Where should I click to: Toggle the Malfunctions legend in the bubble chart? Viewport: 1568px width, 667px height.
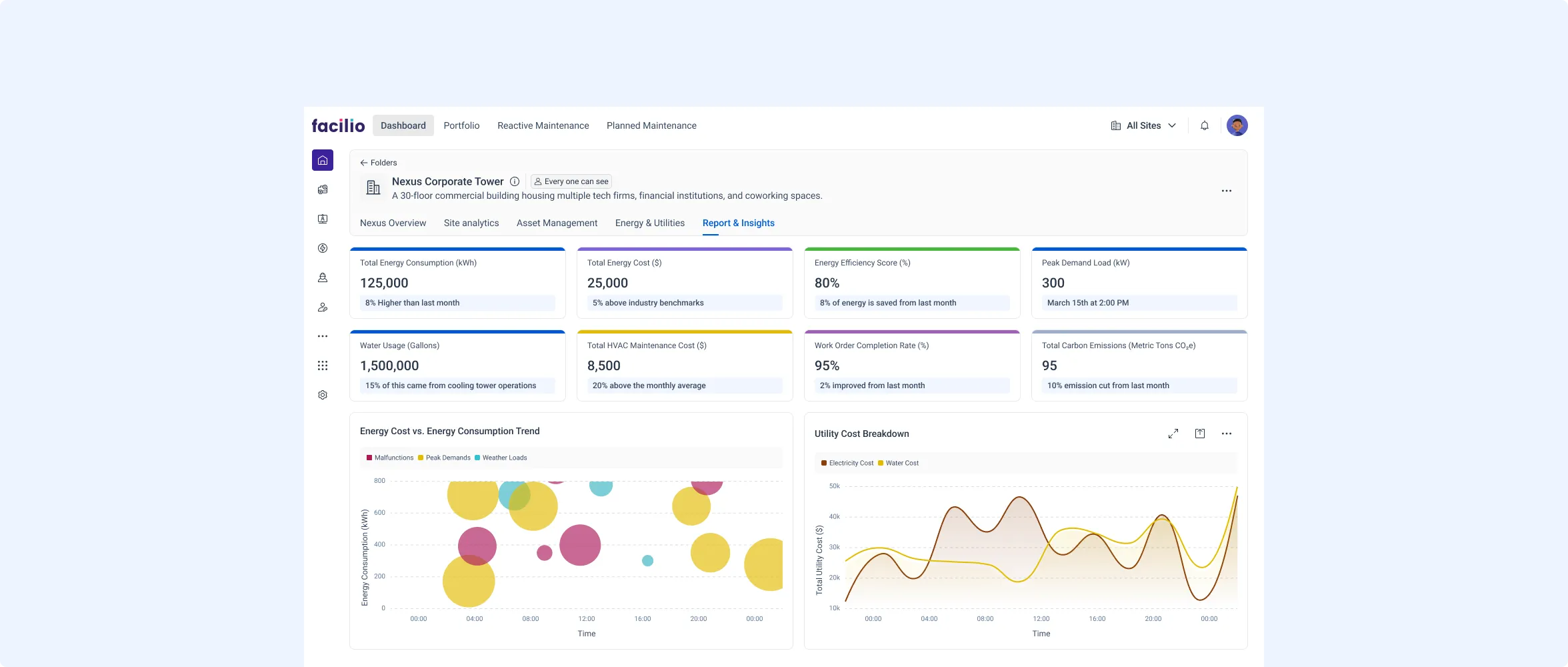point(390,458)
